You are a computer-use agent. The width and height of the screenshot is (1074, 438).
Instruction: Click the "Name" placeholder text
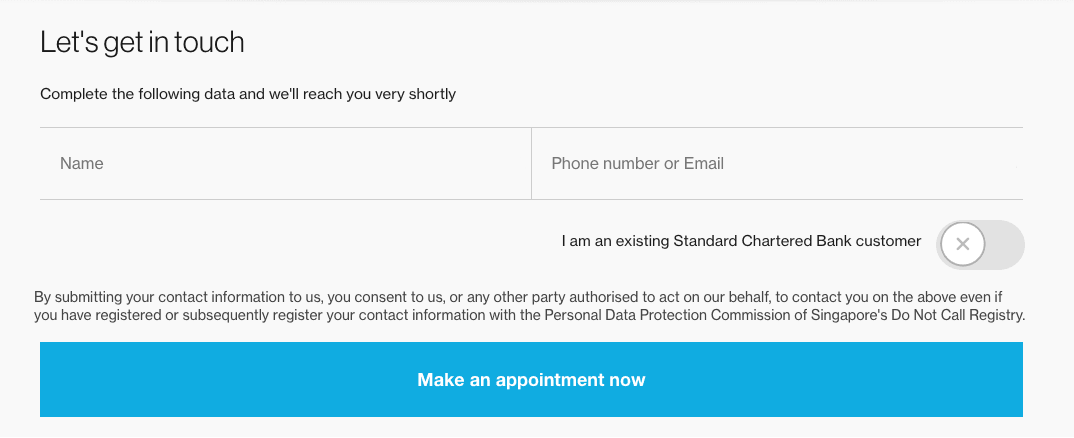[81, 164]
